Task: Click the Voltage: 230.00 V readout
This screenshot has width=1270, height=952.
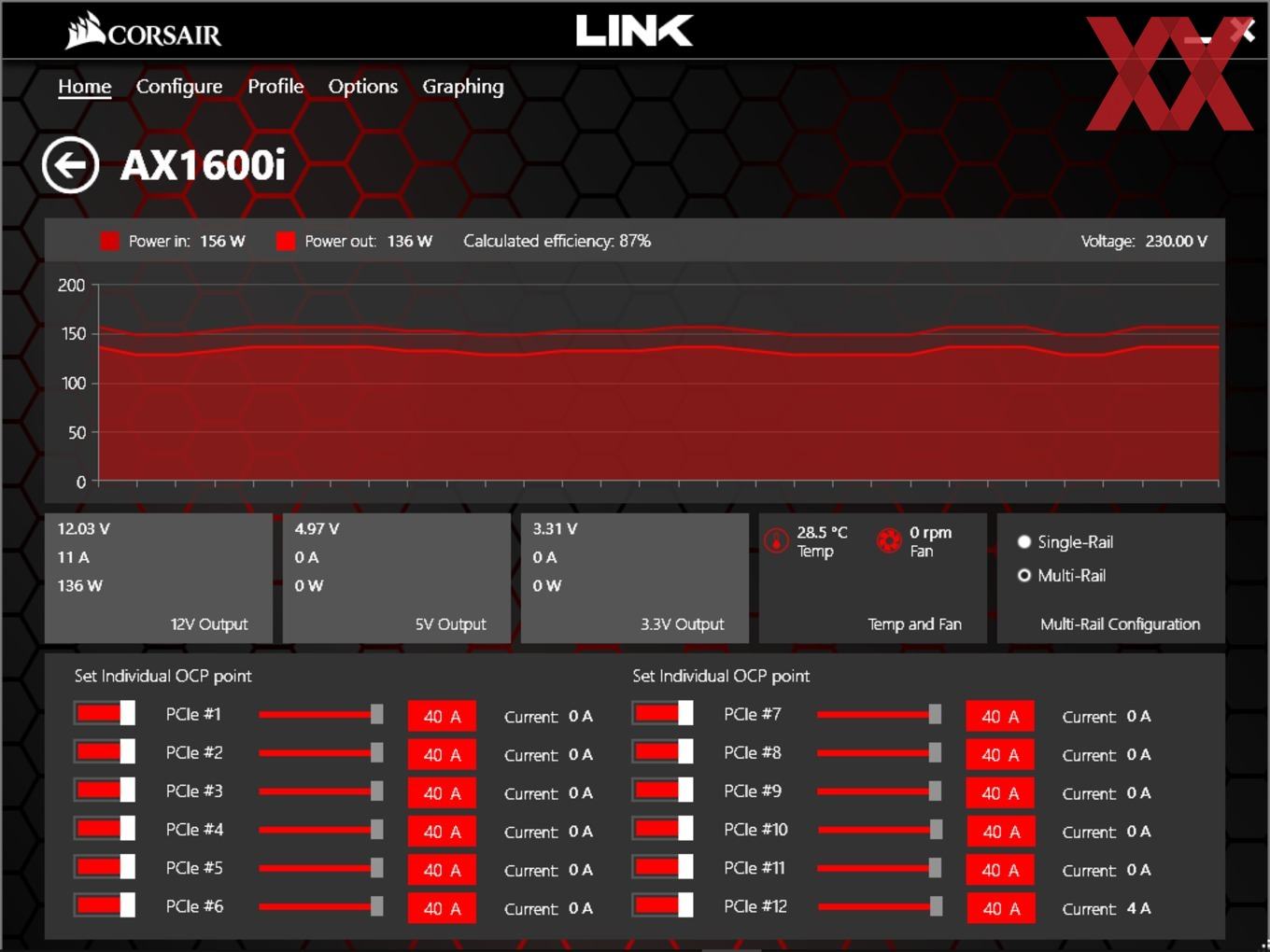Action: point(1144,241)
